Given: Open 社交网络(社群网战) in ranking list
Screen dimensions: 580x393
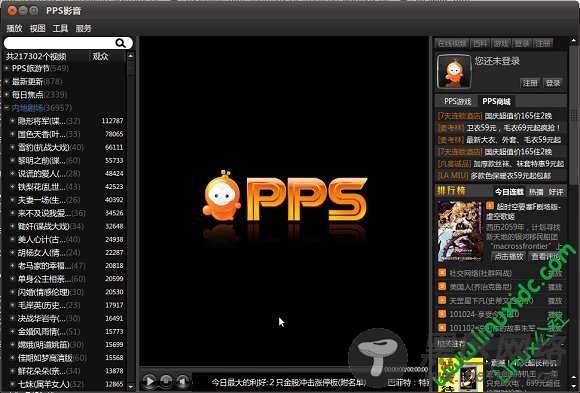Looking at the screenshot, I should coord(480,273).
